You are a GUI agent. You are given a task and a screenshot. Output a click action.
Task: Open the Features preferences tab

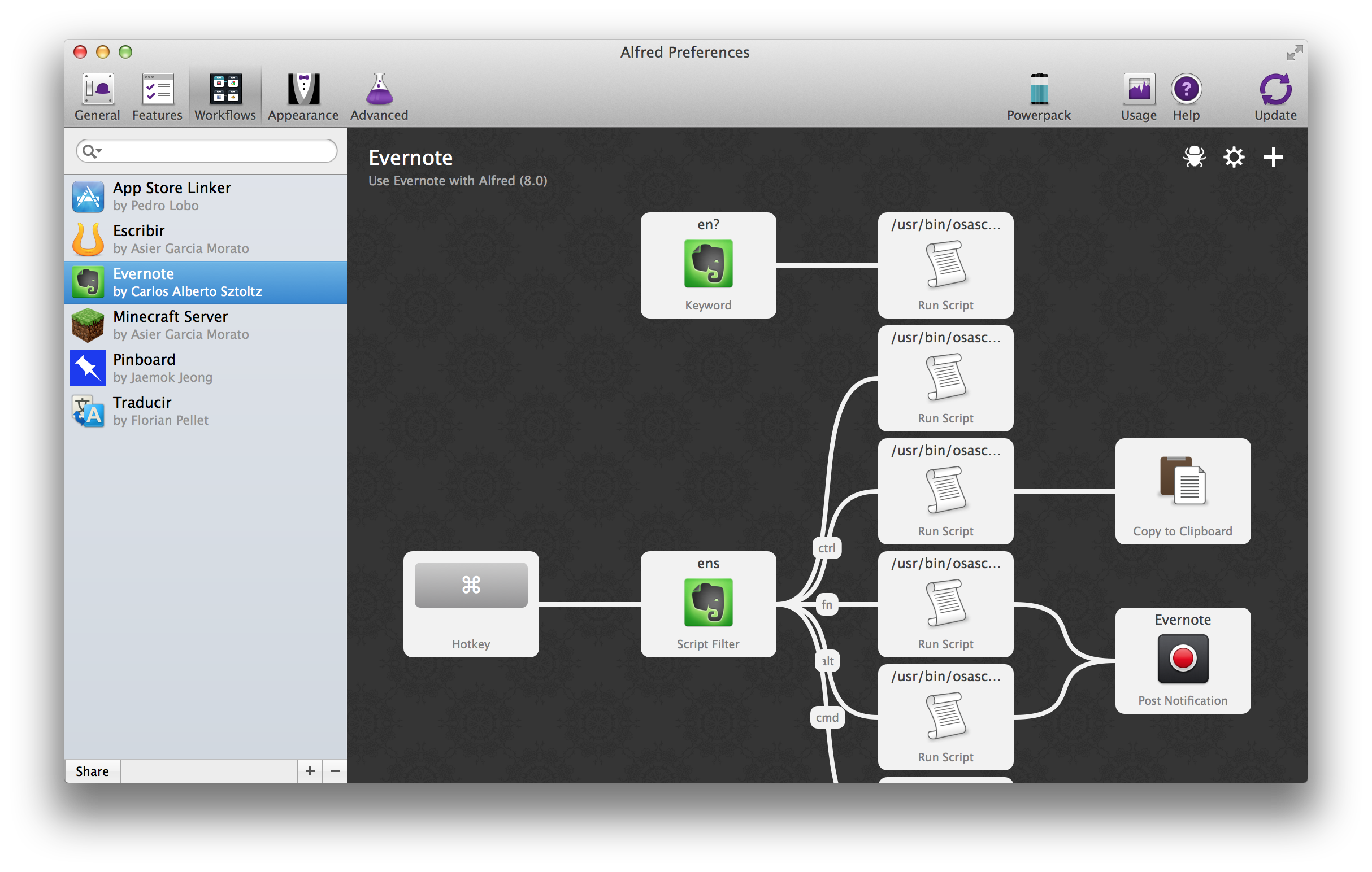pyautogui.click(x=157, y=97)
